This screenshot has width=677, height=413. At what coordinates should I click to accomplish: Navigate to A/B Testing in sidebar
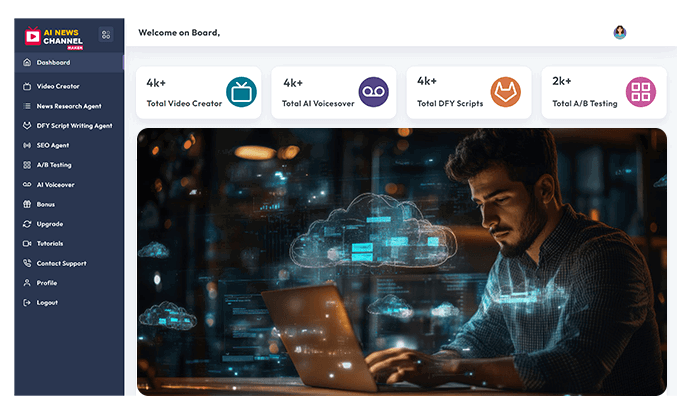pos(54,165)
